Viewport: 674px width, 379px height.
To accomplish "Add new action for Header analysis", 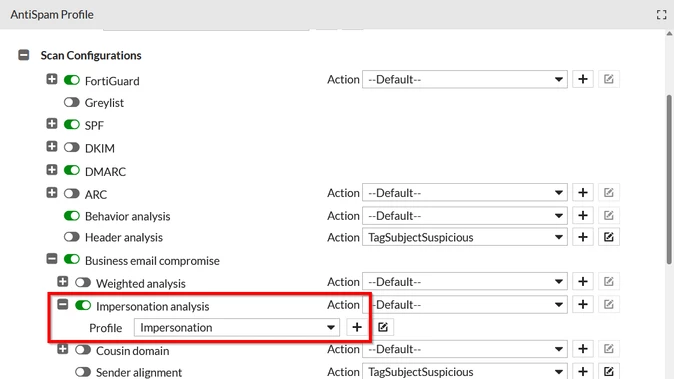I will point(583,237).
